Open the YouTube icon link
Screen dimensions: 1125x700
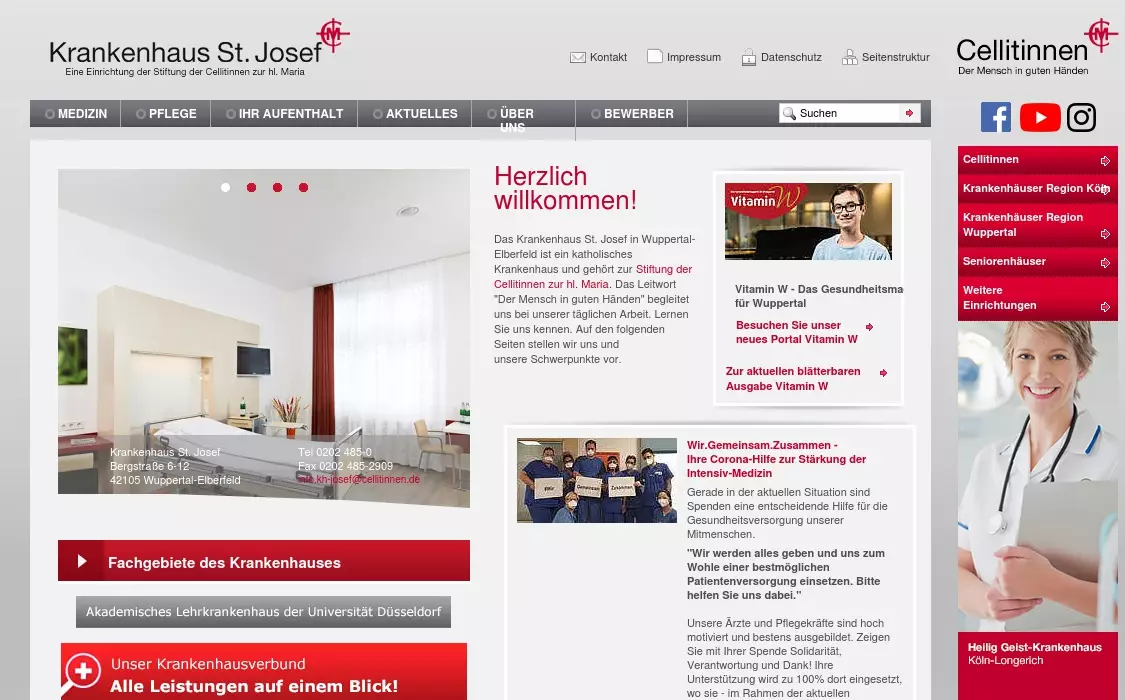(1040, 117)
